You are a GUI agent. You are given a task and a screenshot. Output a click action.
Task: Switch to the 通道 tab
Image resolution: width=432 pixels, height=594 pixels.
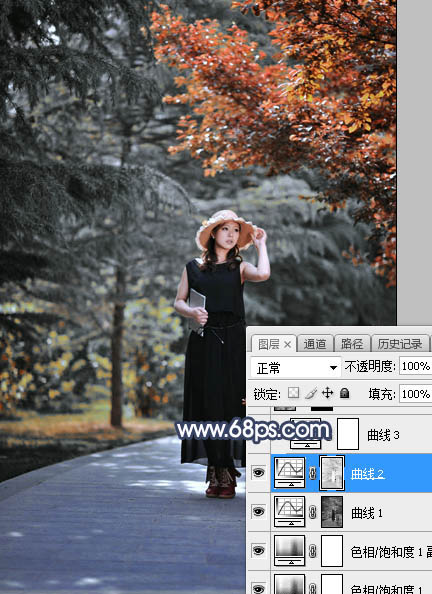click(315, 344)
